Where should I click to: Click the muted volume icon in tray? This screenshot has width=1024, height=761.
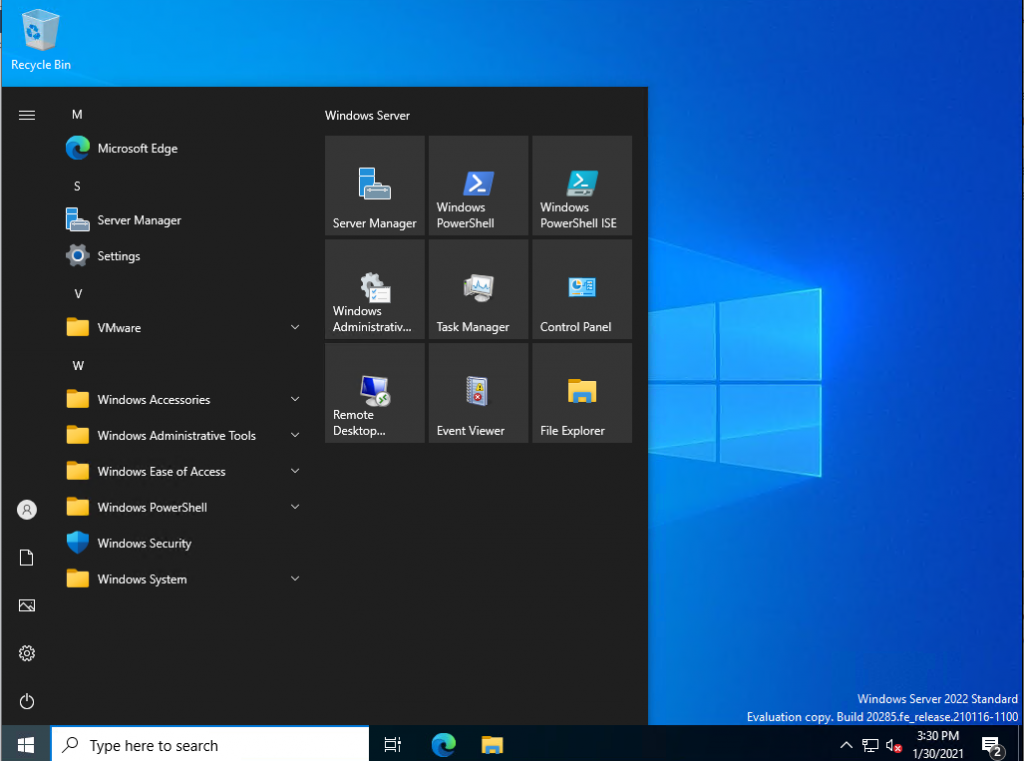pos(893,745)
